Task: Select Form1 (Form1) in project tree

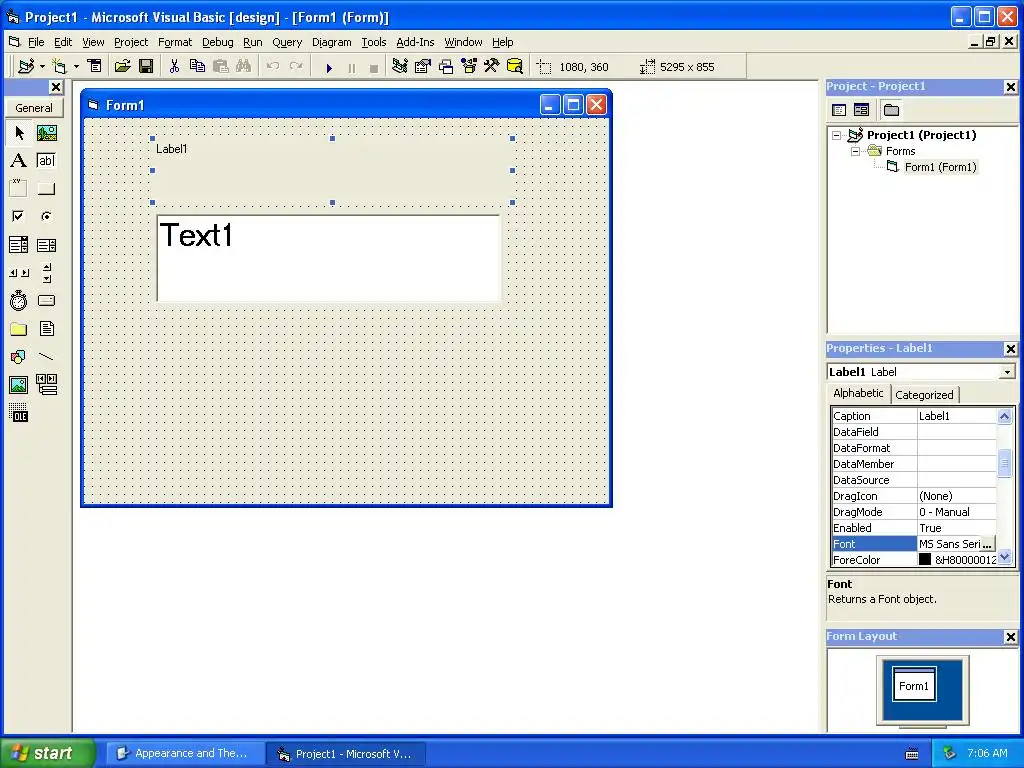Action: click(x=940, y=167)
